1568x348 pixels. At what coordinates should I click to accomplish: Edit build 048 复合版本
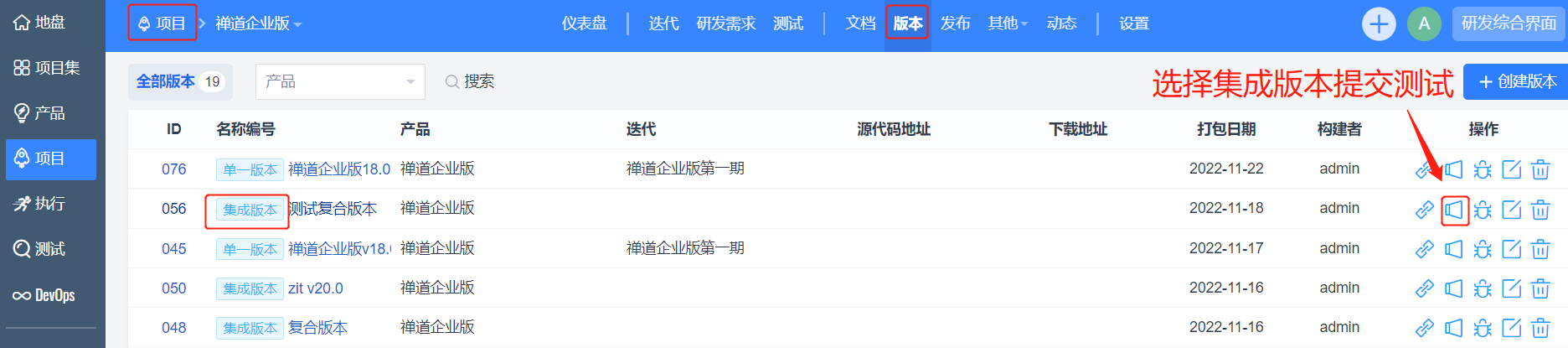tap(1512, 328)
